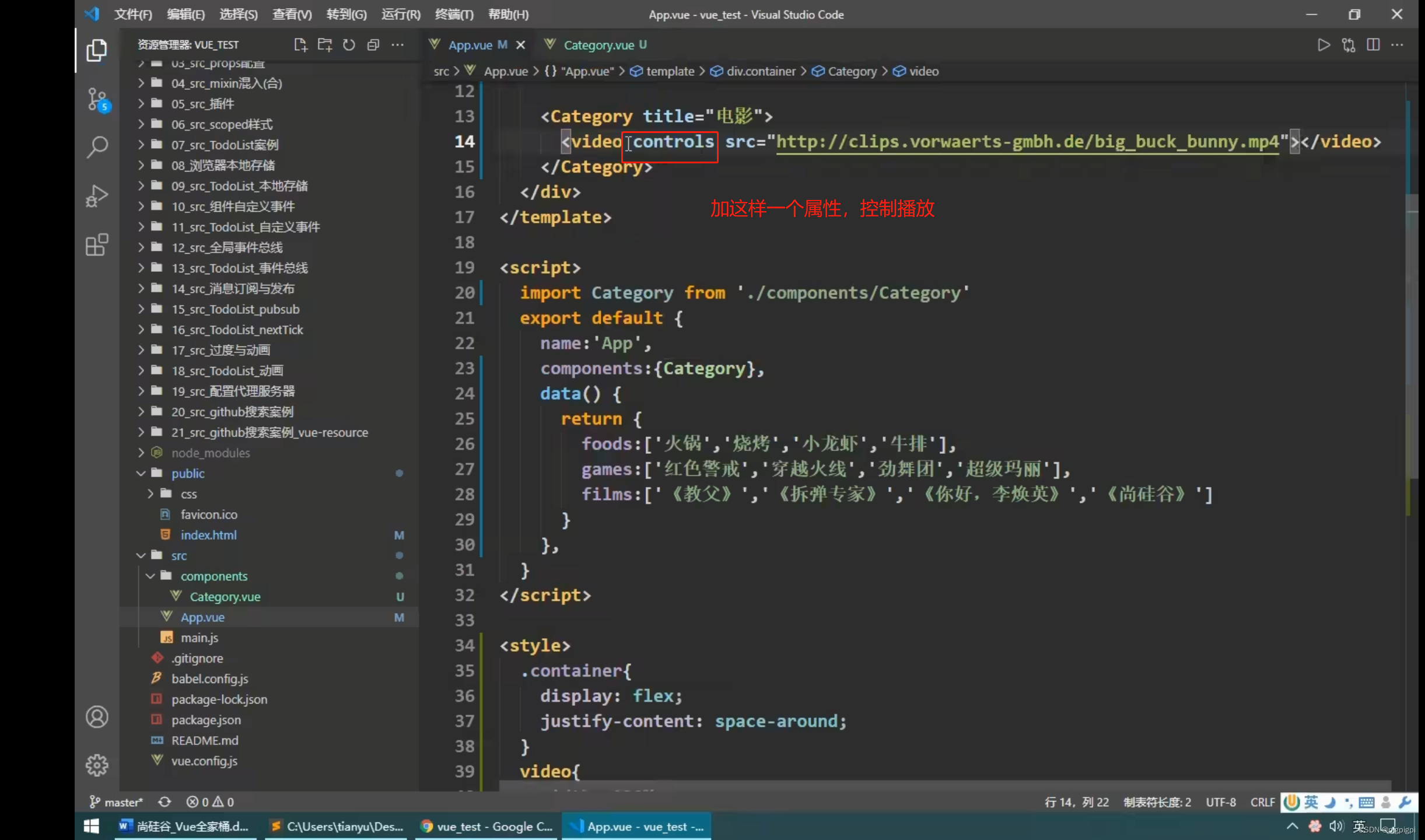
Task: Click New File icon in explorer header
Action: click(300, 45)
